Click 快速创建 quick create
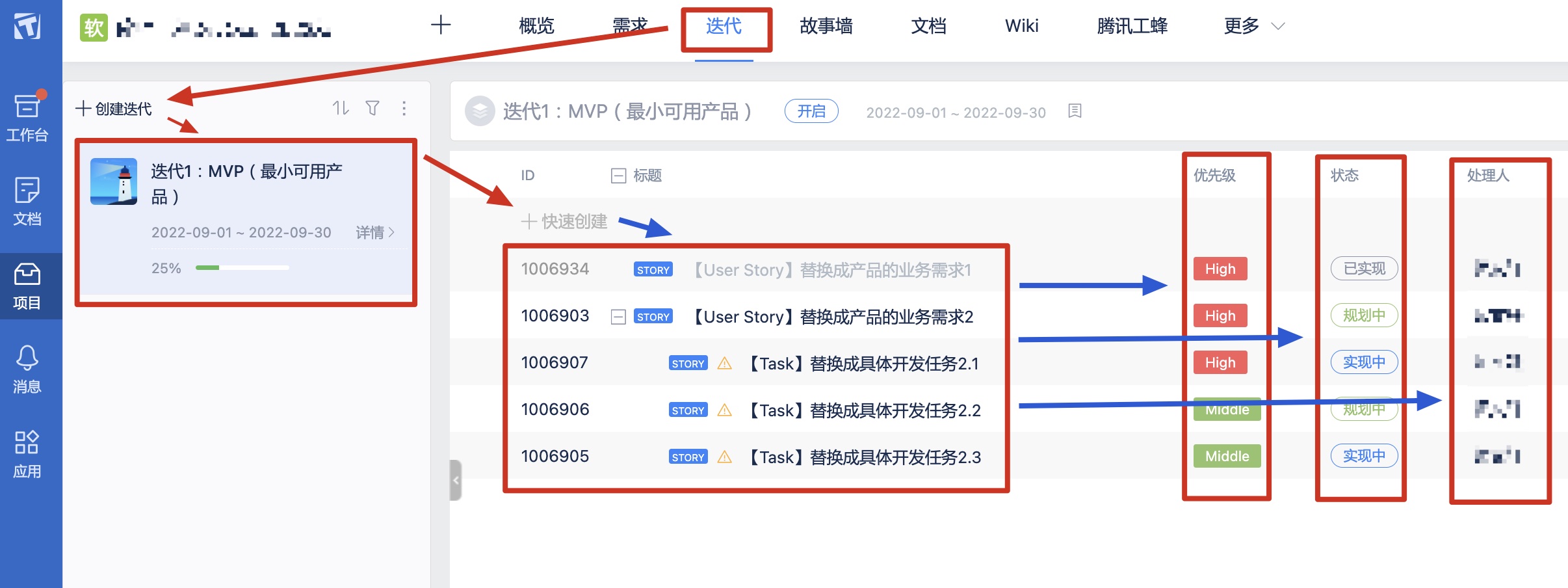The width and height of the screenshot is (1568, 588). point(564,222)
